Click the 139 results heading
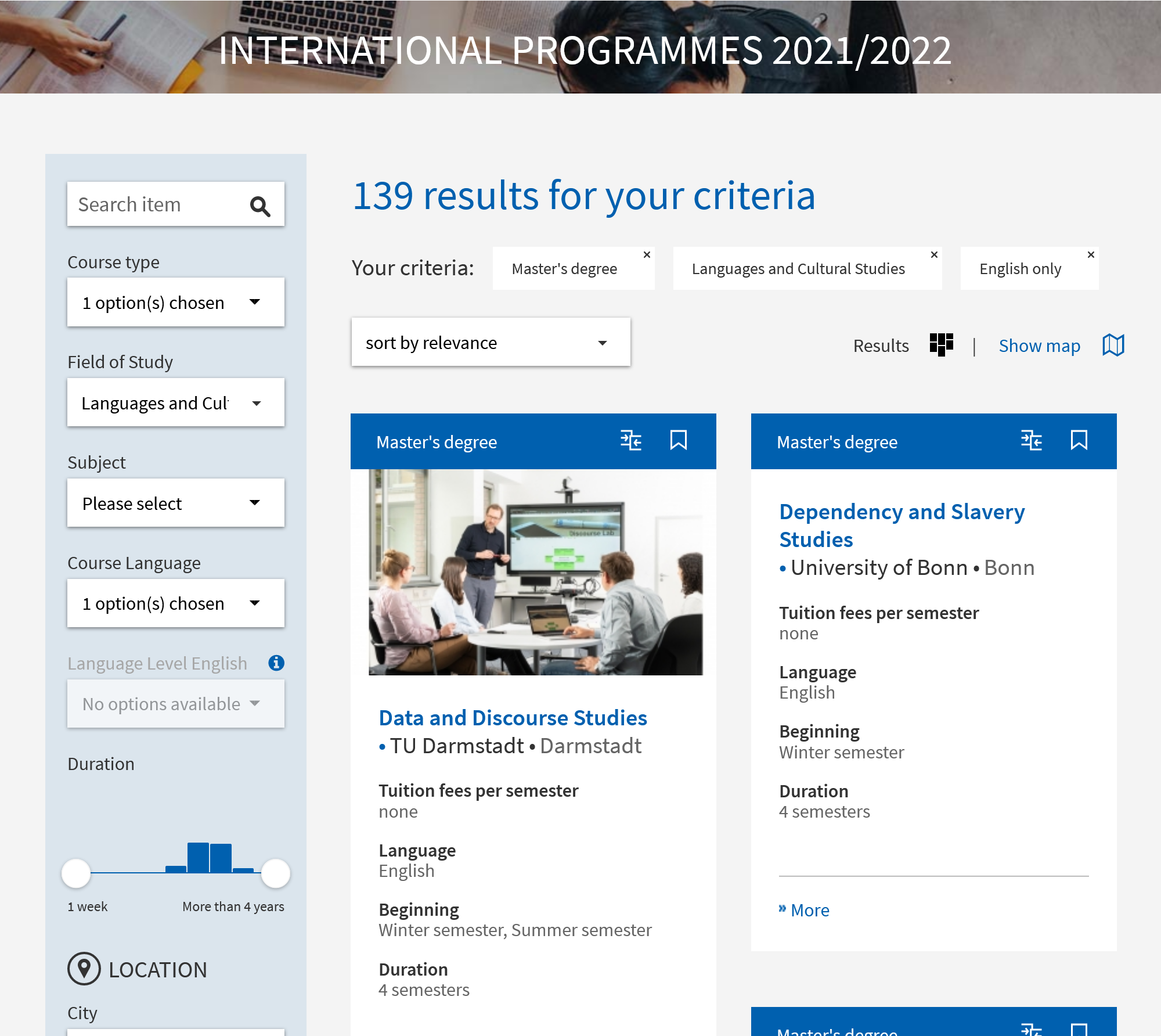The width and height of the screenshot is (1161, 1036). pyautogui.click(x=583, y=196)
